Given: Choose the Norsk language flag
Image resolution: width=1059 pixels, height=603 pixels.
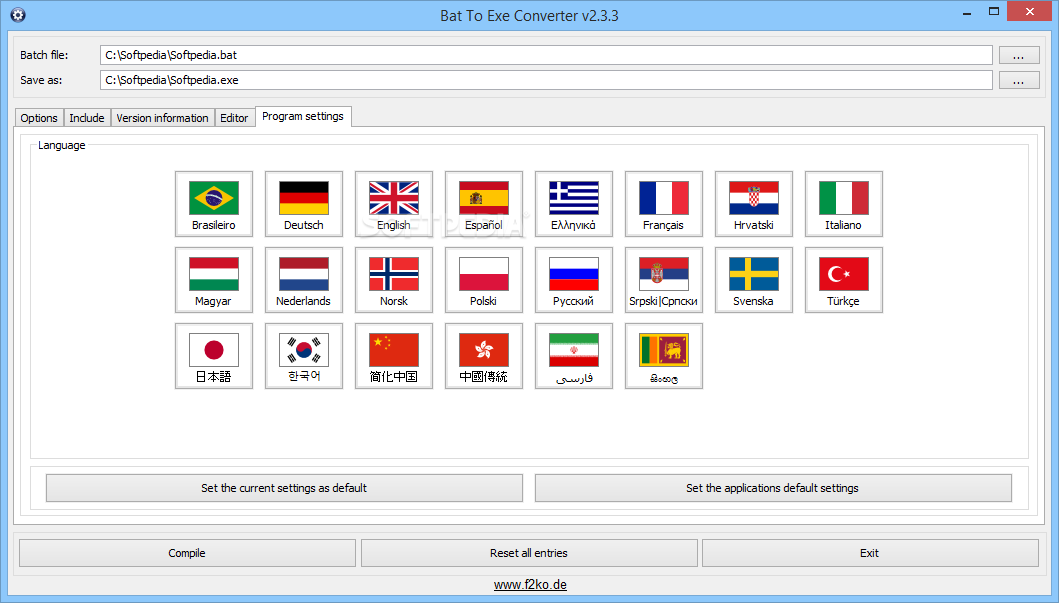Looking at the screenshot, I should 394,280.
